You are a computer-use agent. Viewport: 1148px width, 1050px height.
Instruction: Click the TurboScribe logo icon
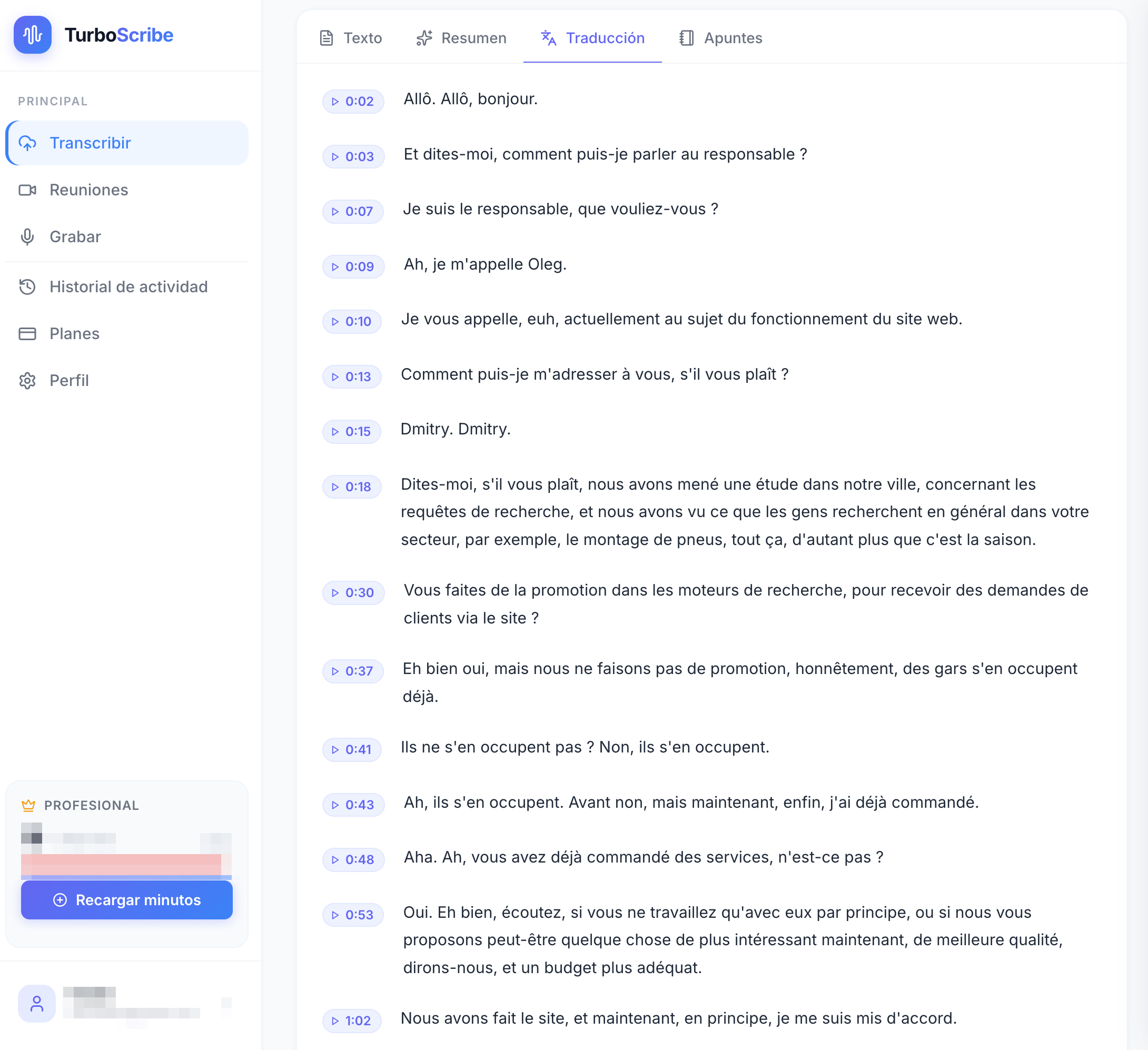click(33, 35)
